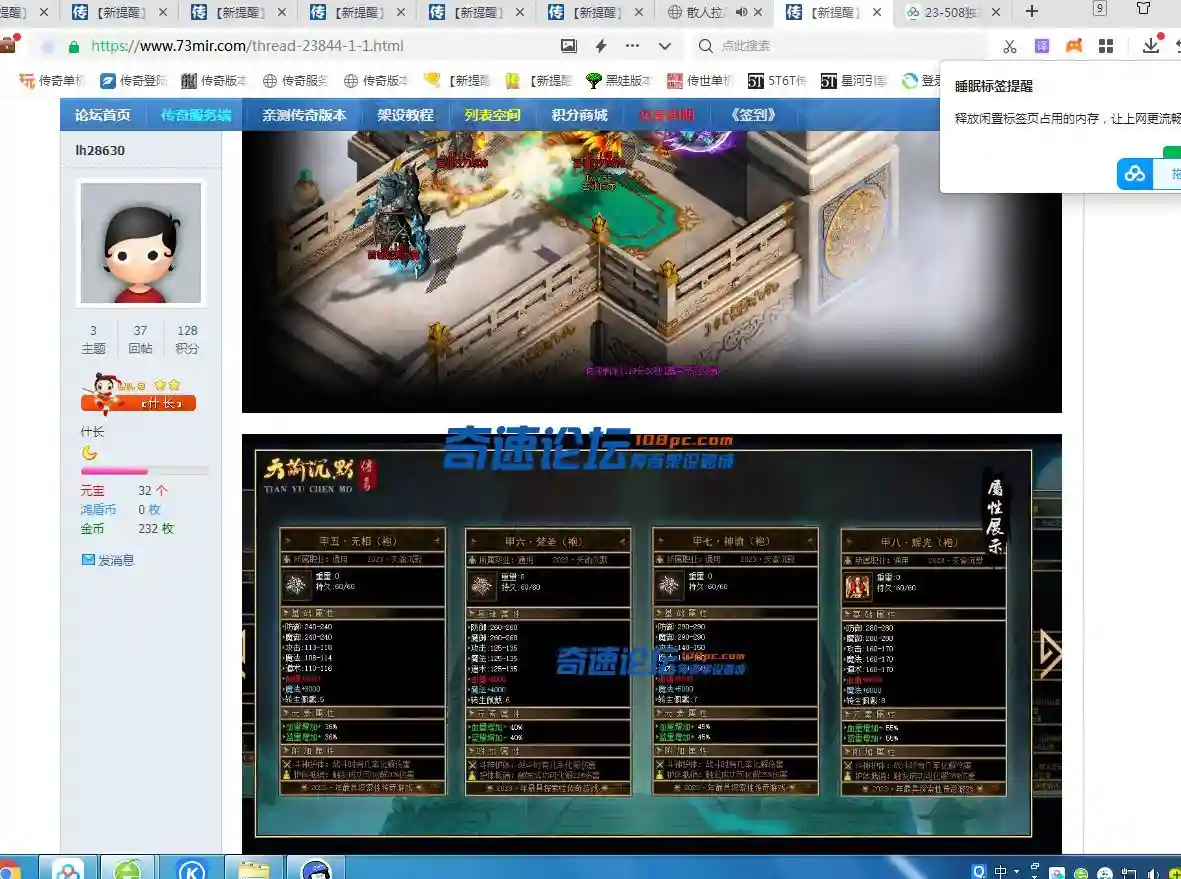Click the 什长 rank badge

[x=138, y=394]
